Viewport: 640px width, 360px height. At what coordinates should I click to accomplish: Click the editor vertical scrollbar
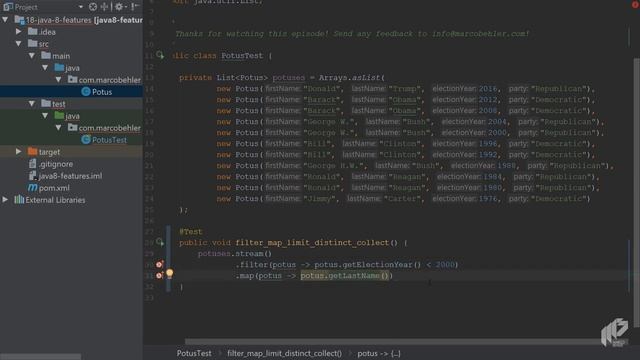point(636,192)
